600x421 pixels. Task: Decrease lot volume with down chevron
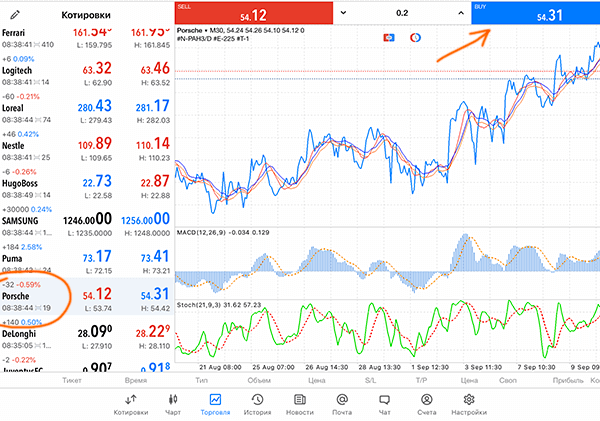tap(344, 13)
